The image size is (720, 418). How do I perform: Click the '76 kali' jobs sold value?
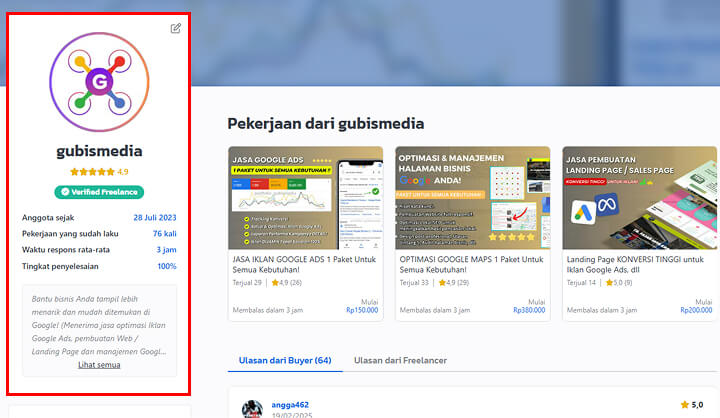[x=164, y=234]
